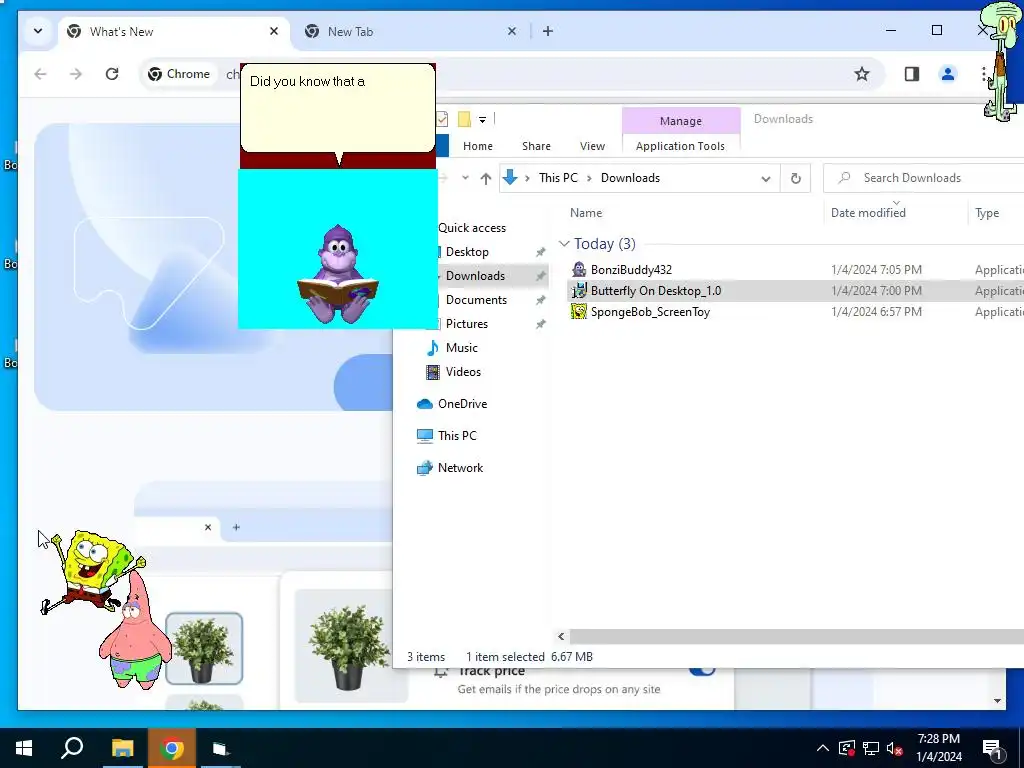Select Pictures in navigation pane
Viewport: 1024px width, 768px height.
(x=466, y=324)
